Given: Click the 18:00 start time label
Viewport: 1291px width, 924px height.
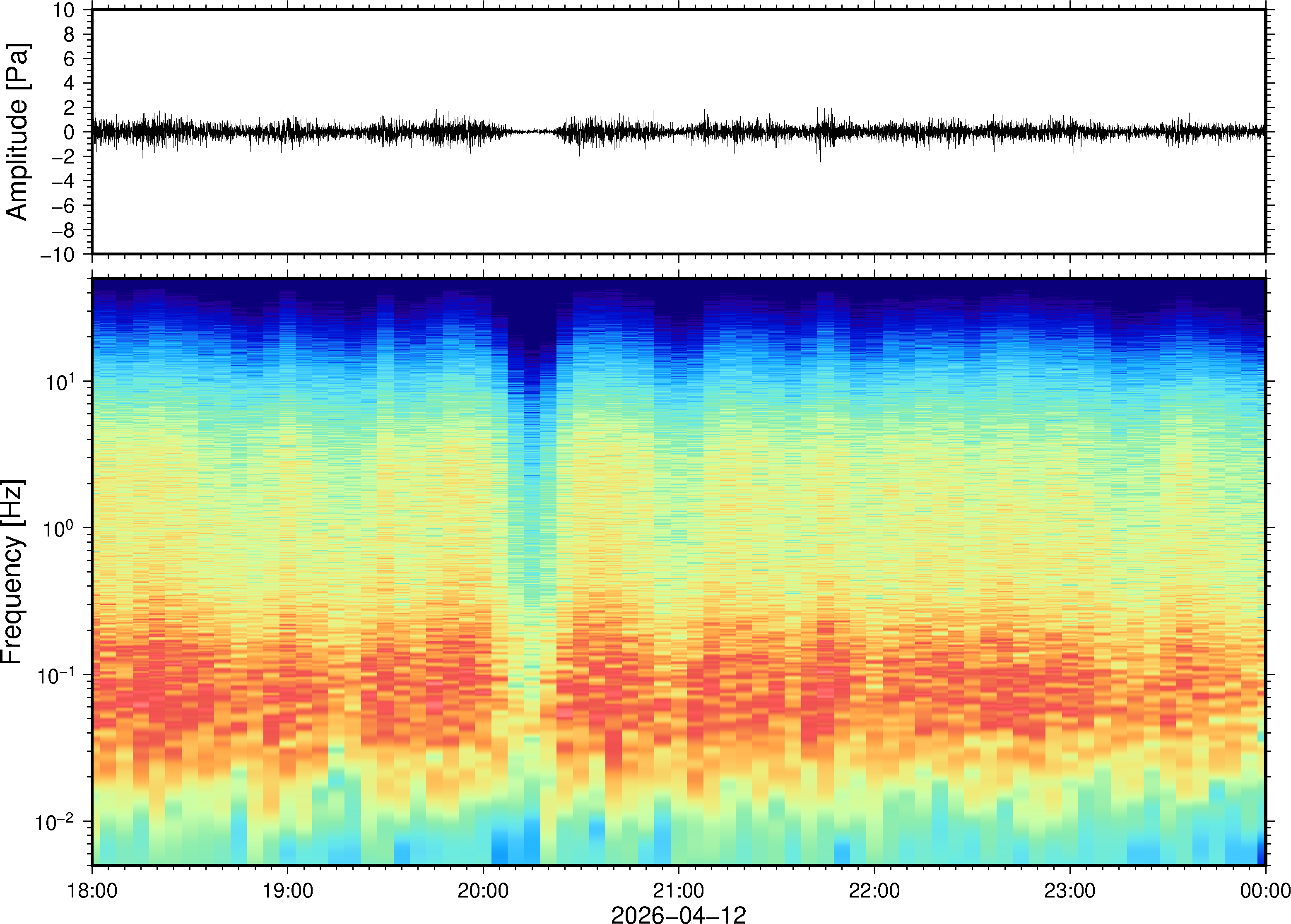Looking at the screenshot, I should pyautogui.click(x=92, y=890).
